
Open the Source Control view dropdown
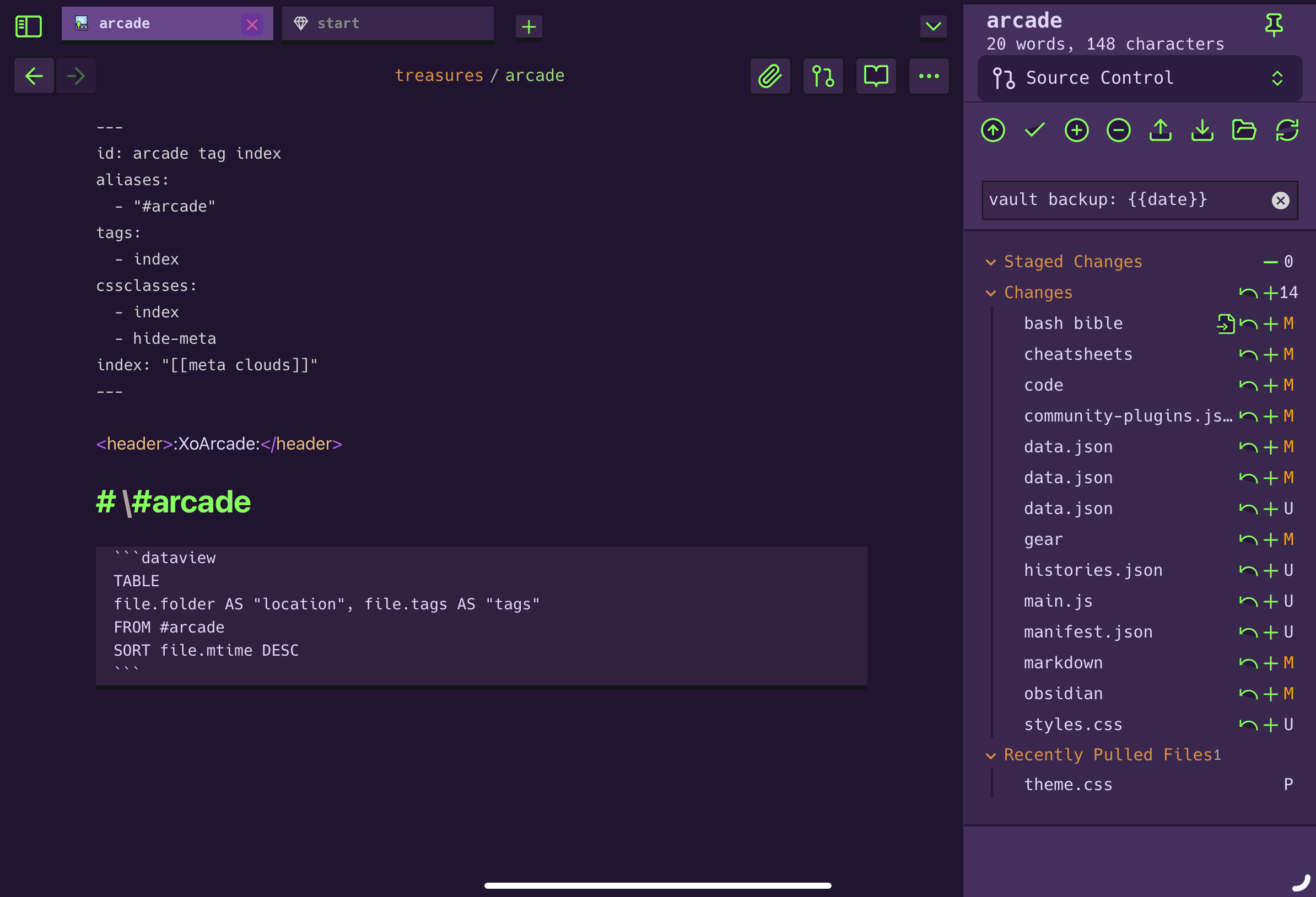pyautogui.click(x=1139, y=78)
